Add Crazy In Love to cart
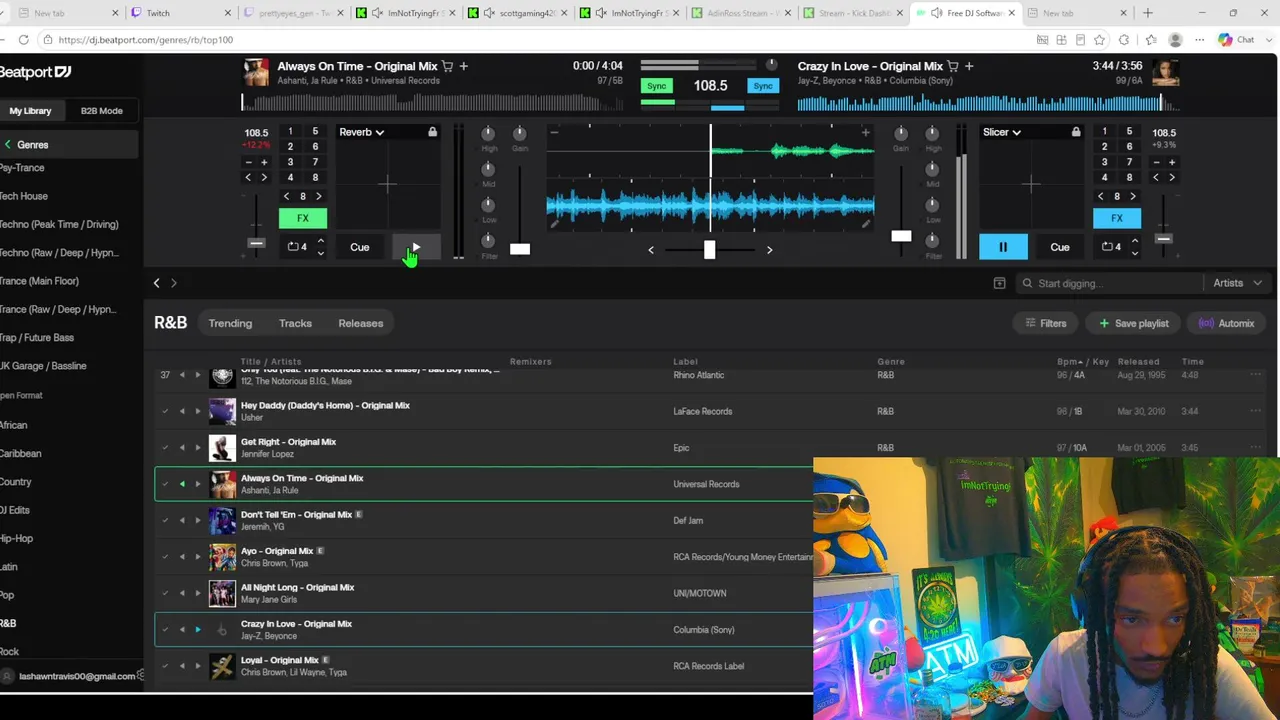The height and width of the screenshot is (720, 1280). 952,66
